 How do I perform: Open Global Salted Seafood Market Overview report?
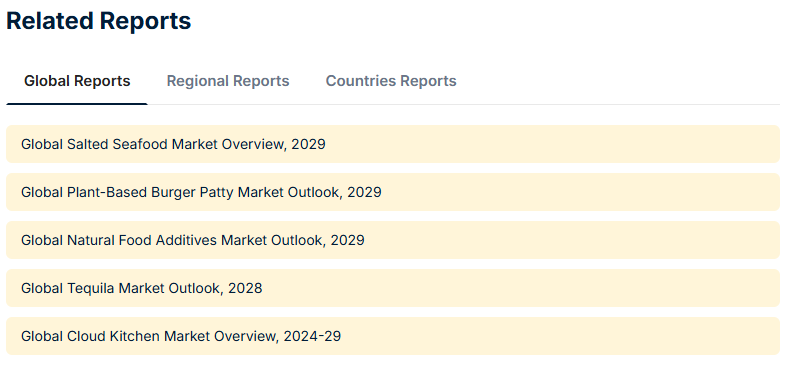click(x=393, y=144)
